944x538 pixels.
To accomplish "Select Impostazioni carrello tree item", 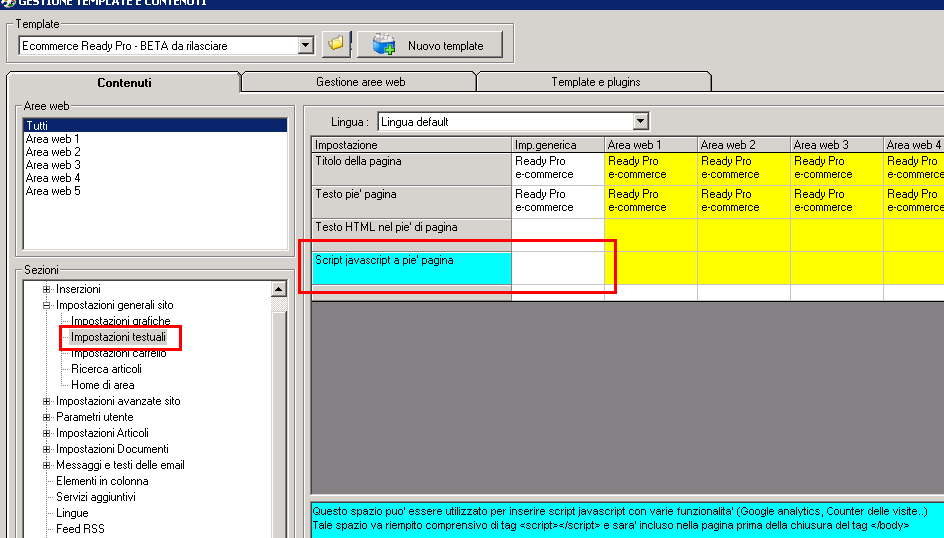I will point(119,353).
